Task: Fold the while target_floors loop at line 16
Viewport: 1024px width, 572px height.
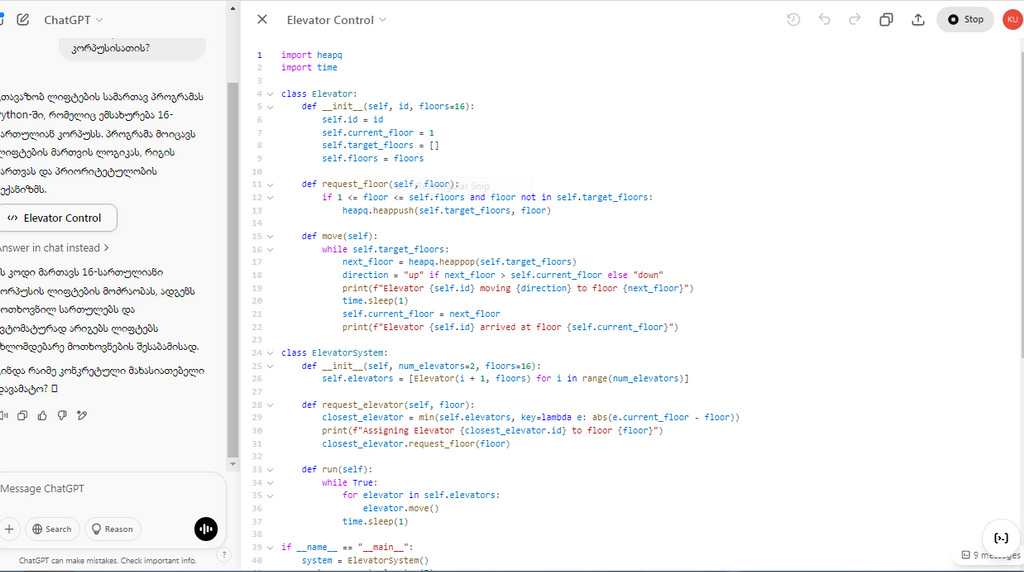Action: pos(270,249)
